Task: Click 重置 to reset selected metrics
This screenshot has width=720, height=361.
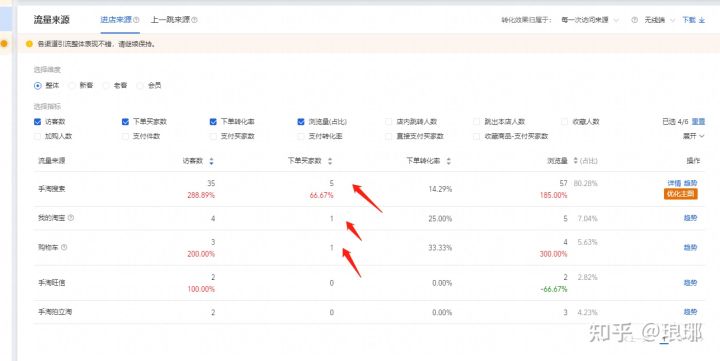Action: pos(698,122)
